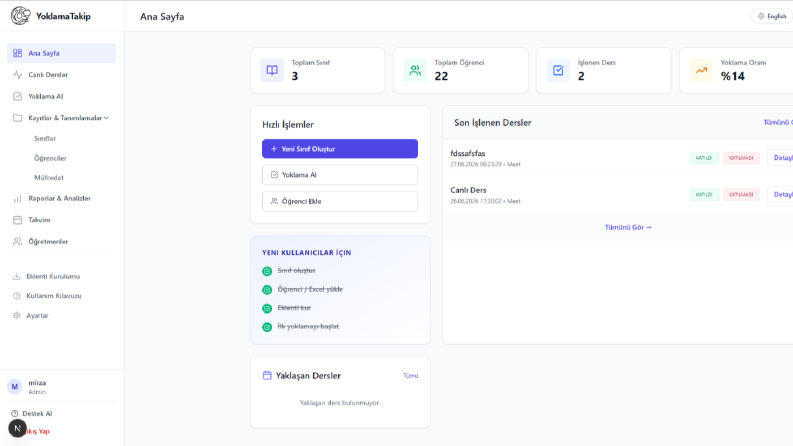The width and height of the screenshot is (793, 446).
Task: Toggle the Öğrenci / Excel yükle checklist item
Action: tap(267, 290)
